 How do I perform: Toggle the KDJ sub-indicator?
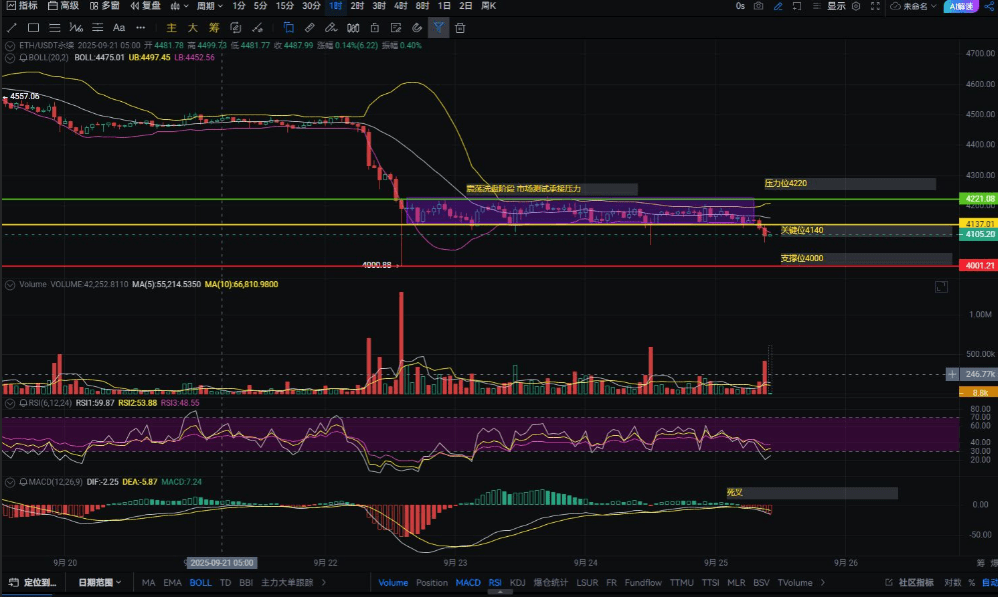(517, 582)
